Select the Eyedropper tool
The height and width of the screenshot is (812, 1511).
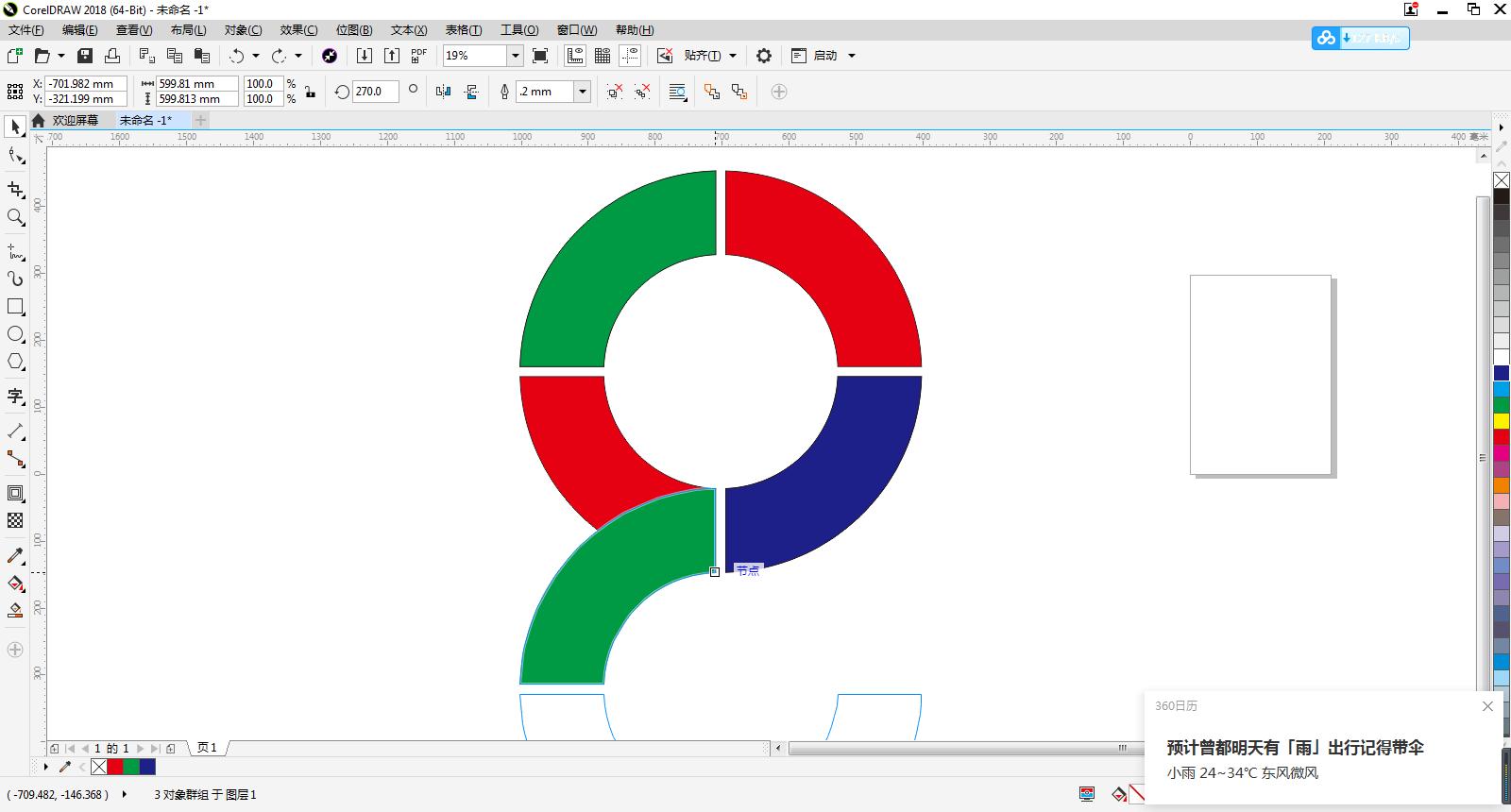(x=15, y=556)
